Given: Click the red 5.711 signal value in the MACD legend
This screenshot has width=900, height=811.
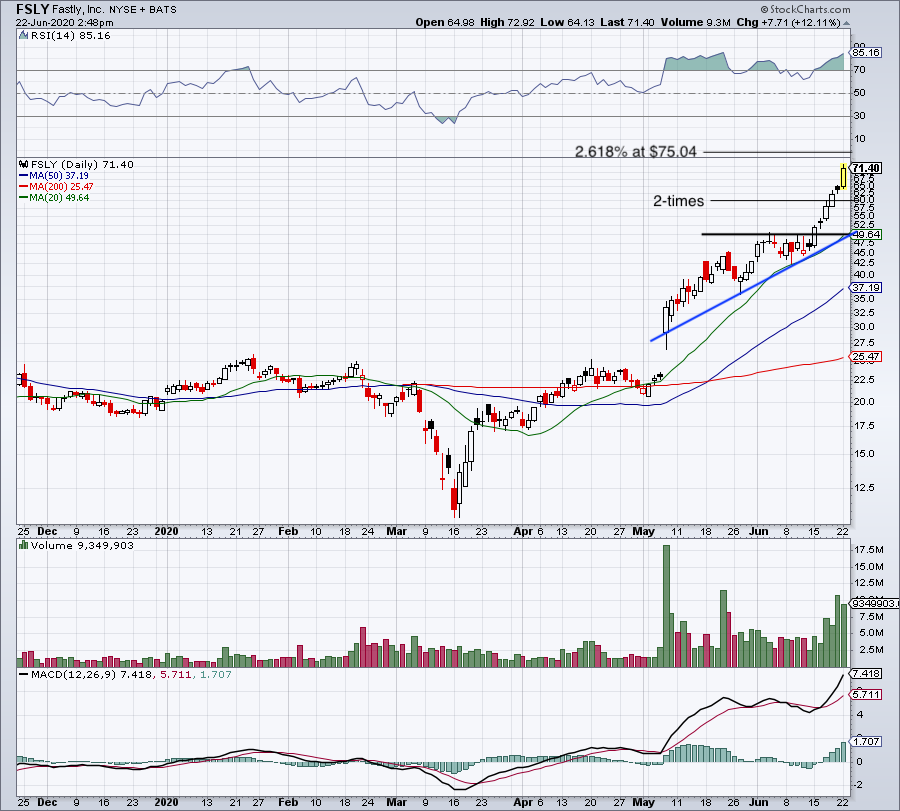Looking at the screenshot, I should (x=175, y=674).
